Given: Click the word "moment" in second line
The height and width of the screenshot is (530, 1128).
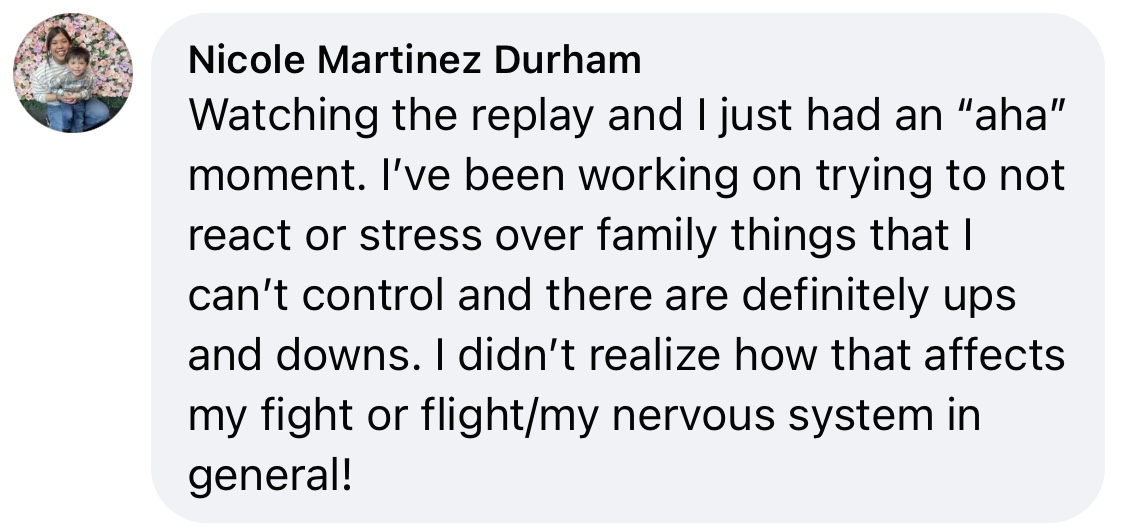Looking at the screenshot, I should (273, 176).
